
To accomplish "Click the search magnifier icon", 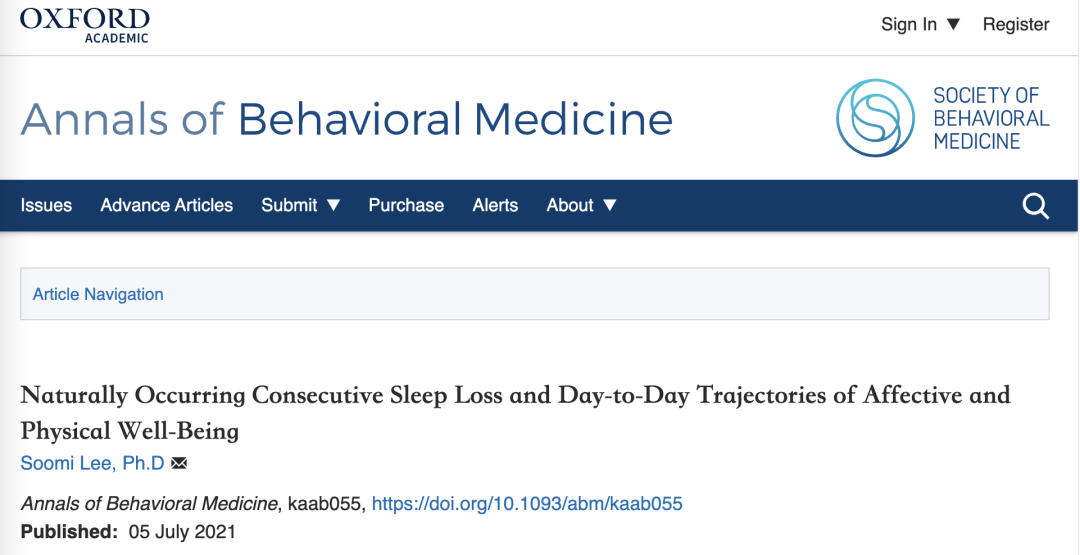I will coord(1035,205).
